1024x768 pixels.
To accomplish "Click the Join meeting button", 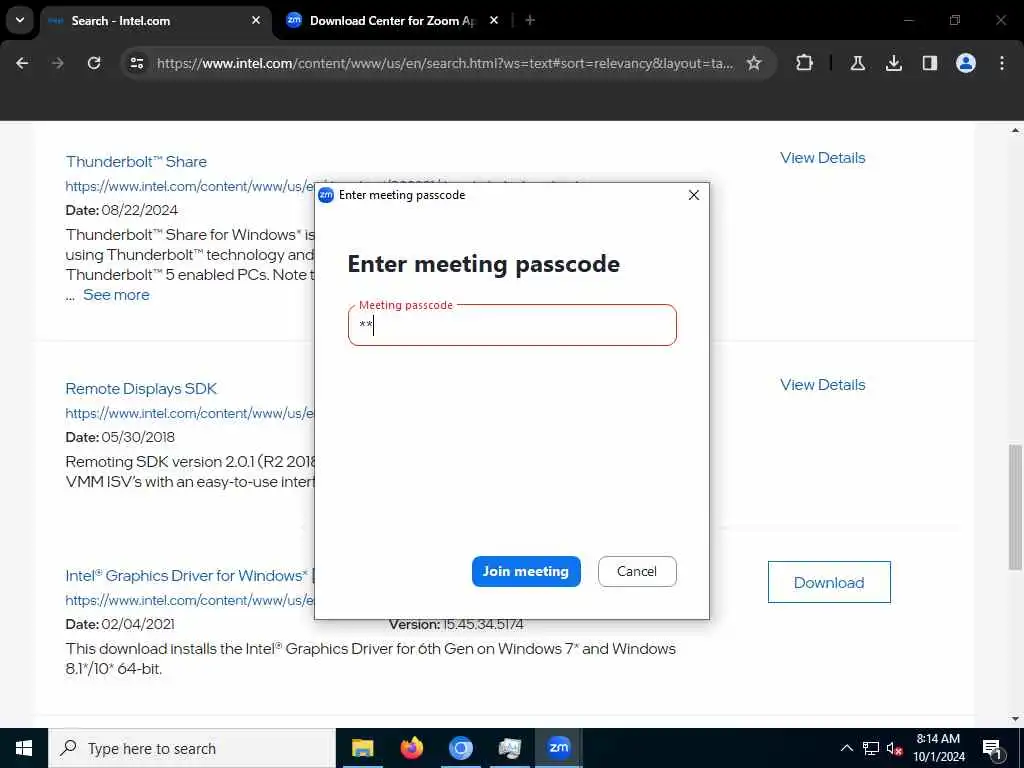I will [x=526, y=571].
